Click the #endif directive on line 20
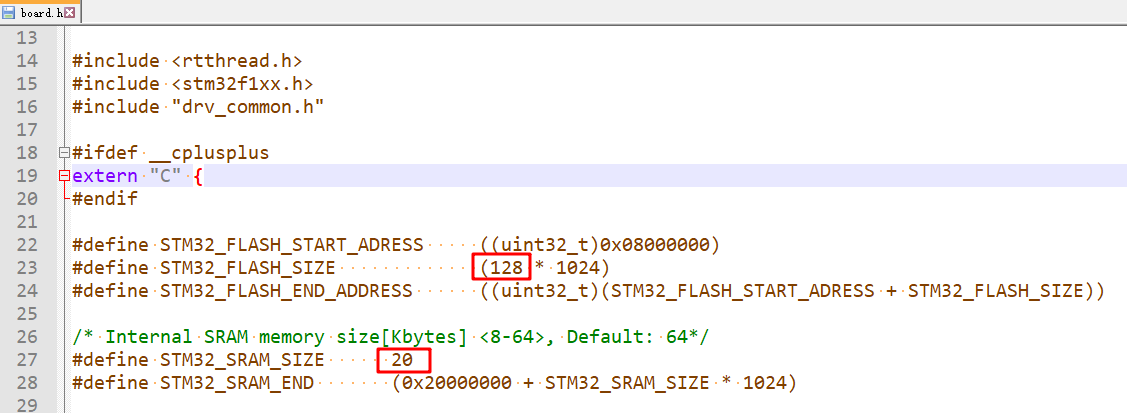1127x413 pixels. 104,199
